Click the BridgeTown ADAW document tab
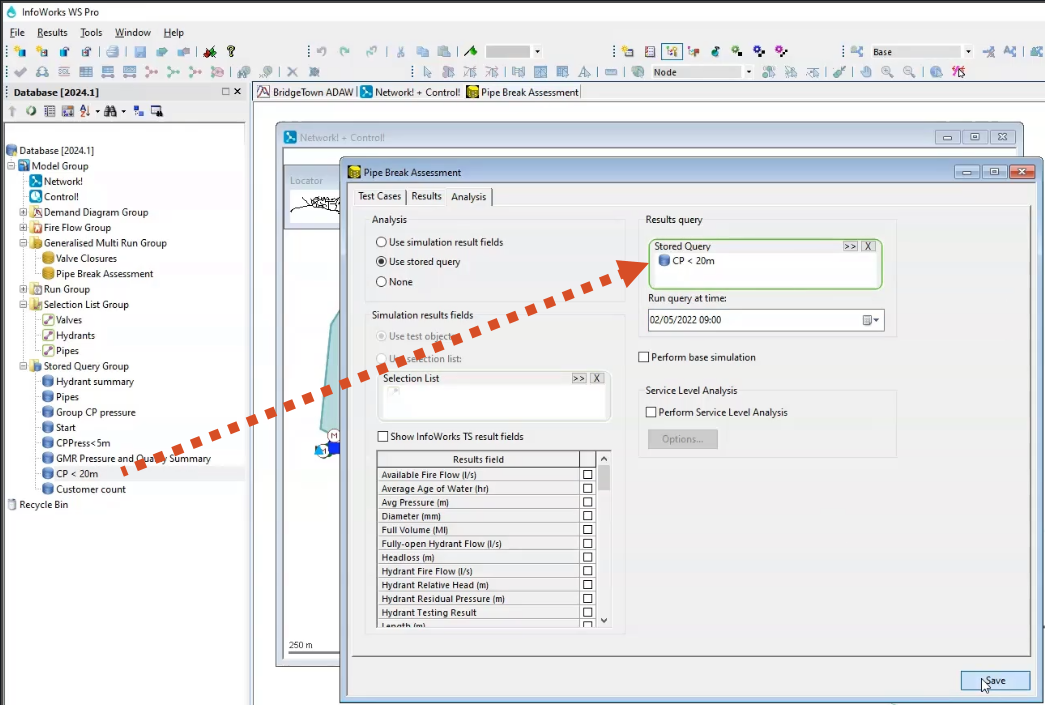This screenshot has height=705, width=1045. [x=306, y=92]
